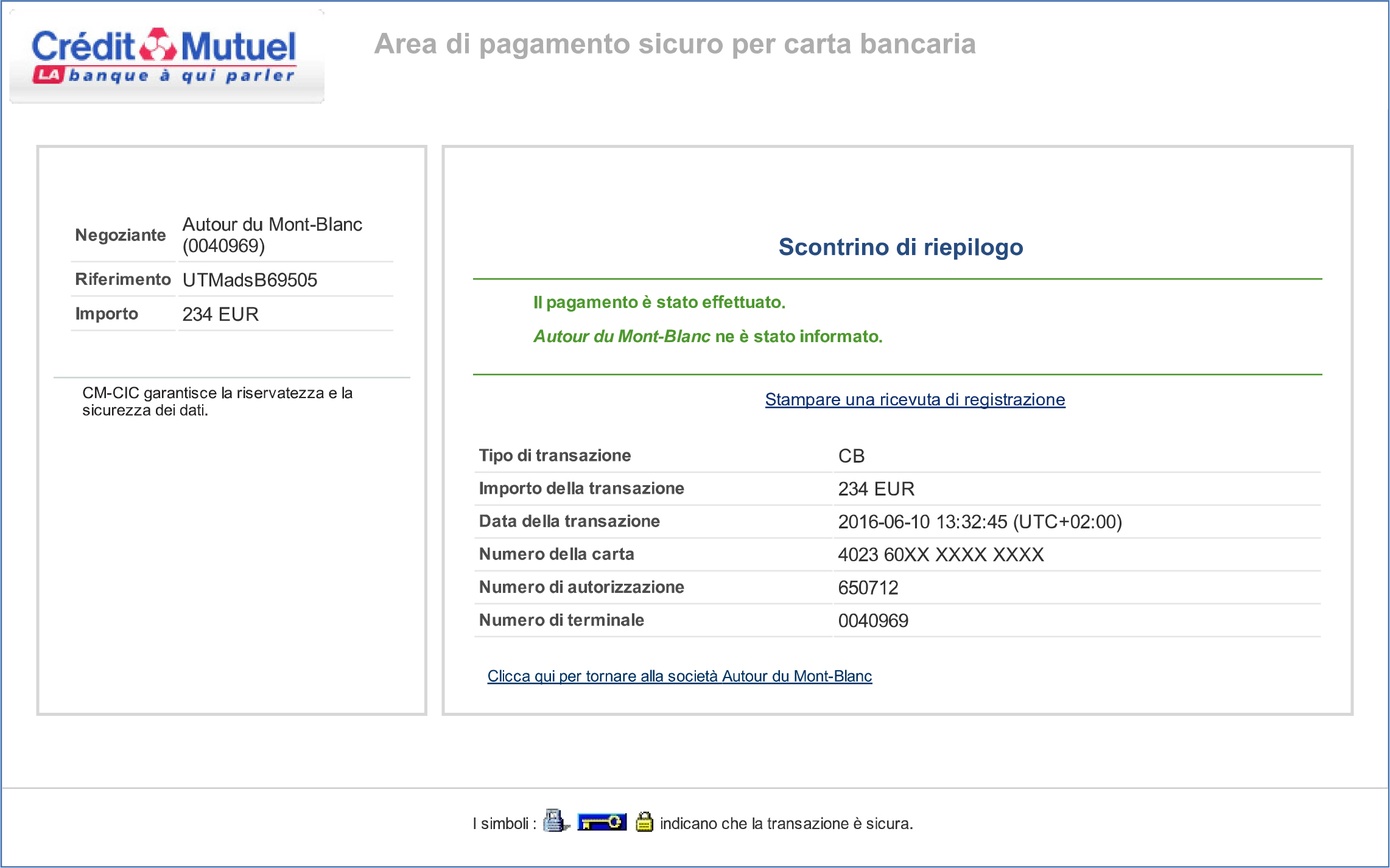The height and width of the screenshot is (868, 1390).
Task: Click the 'Negoziante' label
Action: tap(121, 235)
